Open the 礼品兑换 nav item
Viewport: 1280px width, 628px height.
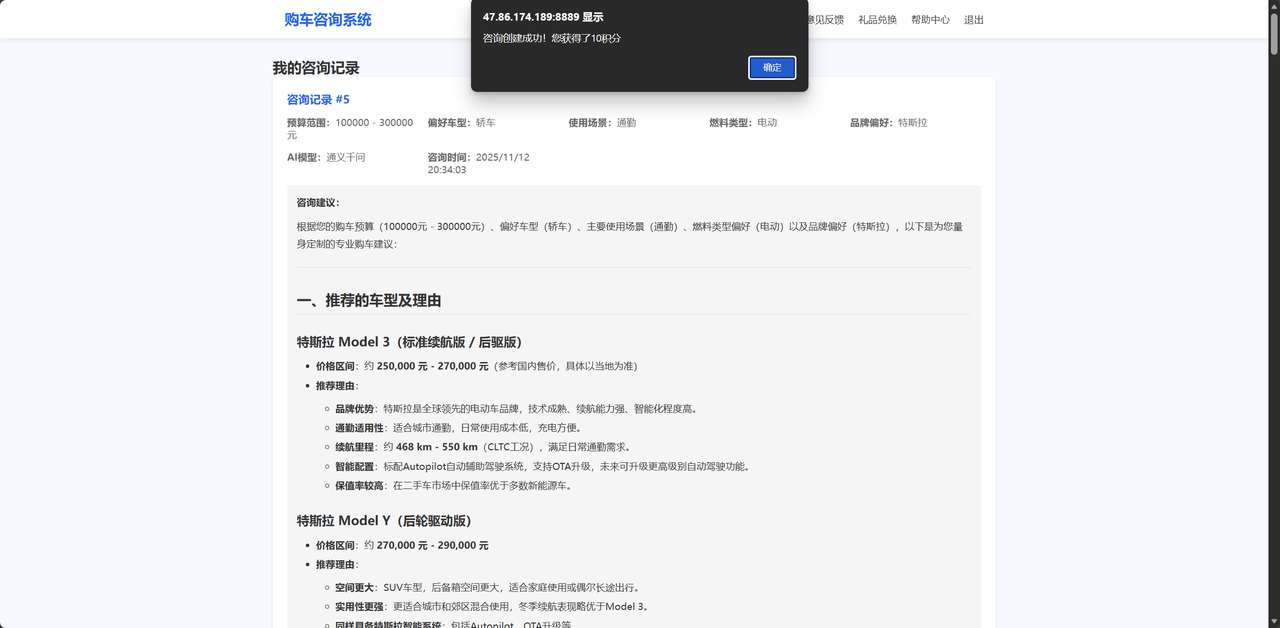click(x=877, y=20)
